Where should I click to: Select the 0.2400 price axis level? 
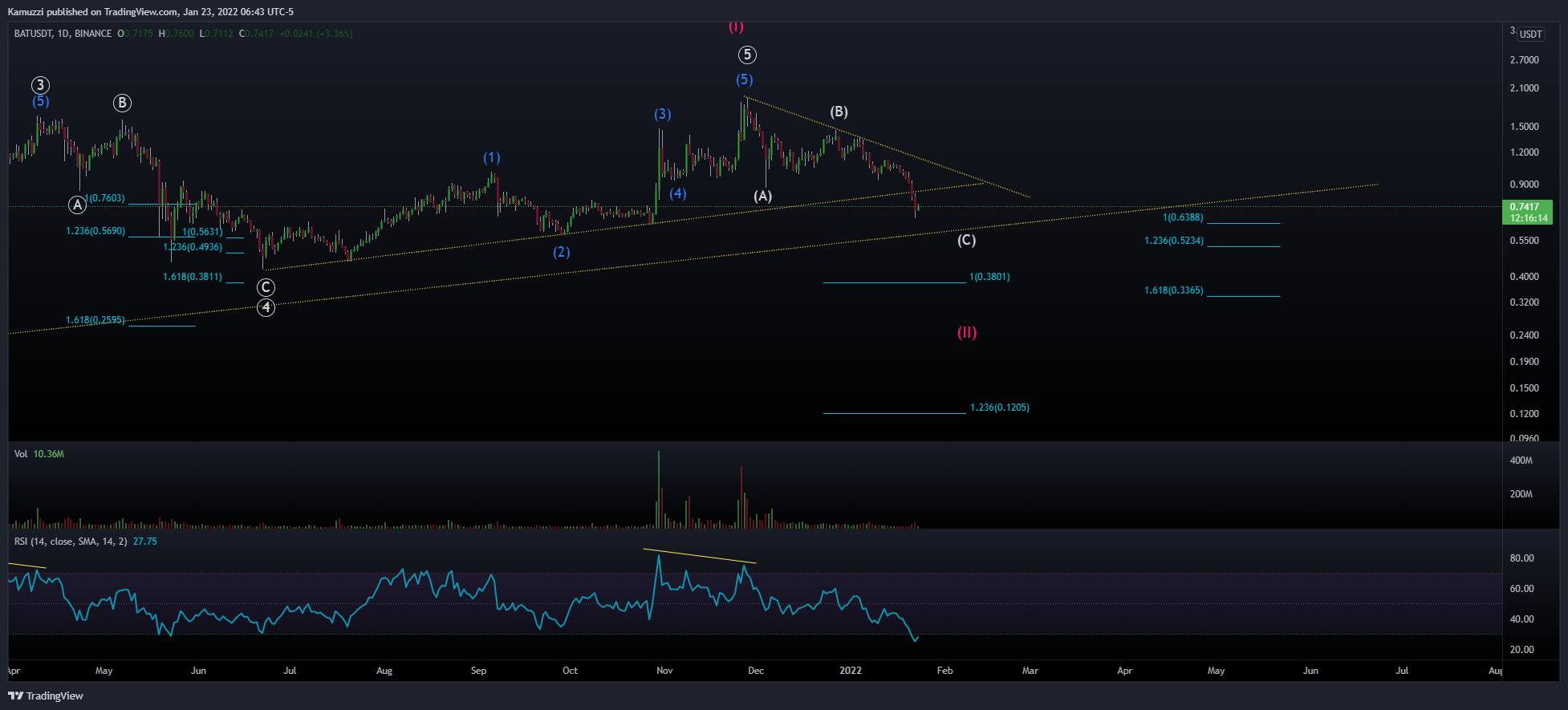click(x=1525, y=335)
